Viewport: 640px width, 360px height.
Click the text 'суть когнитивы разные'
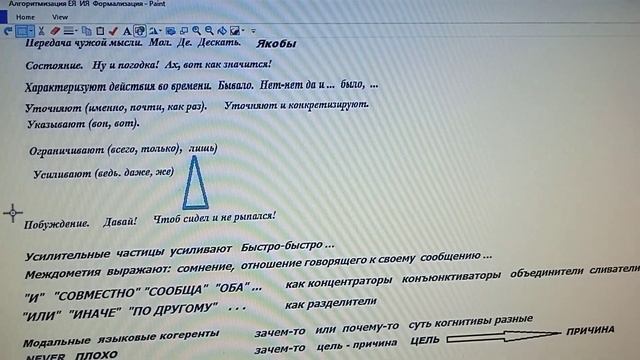pos(471,322)
